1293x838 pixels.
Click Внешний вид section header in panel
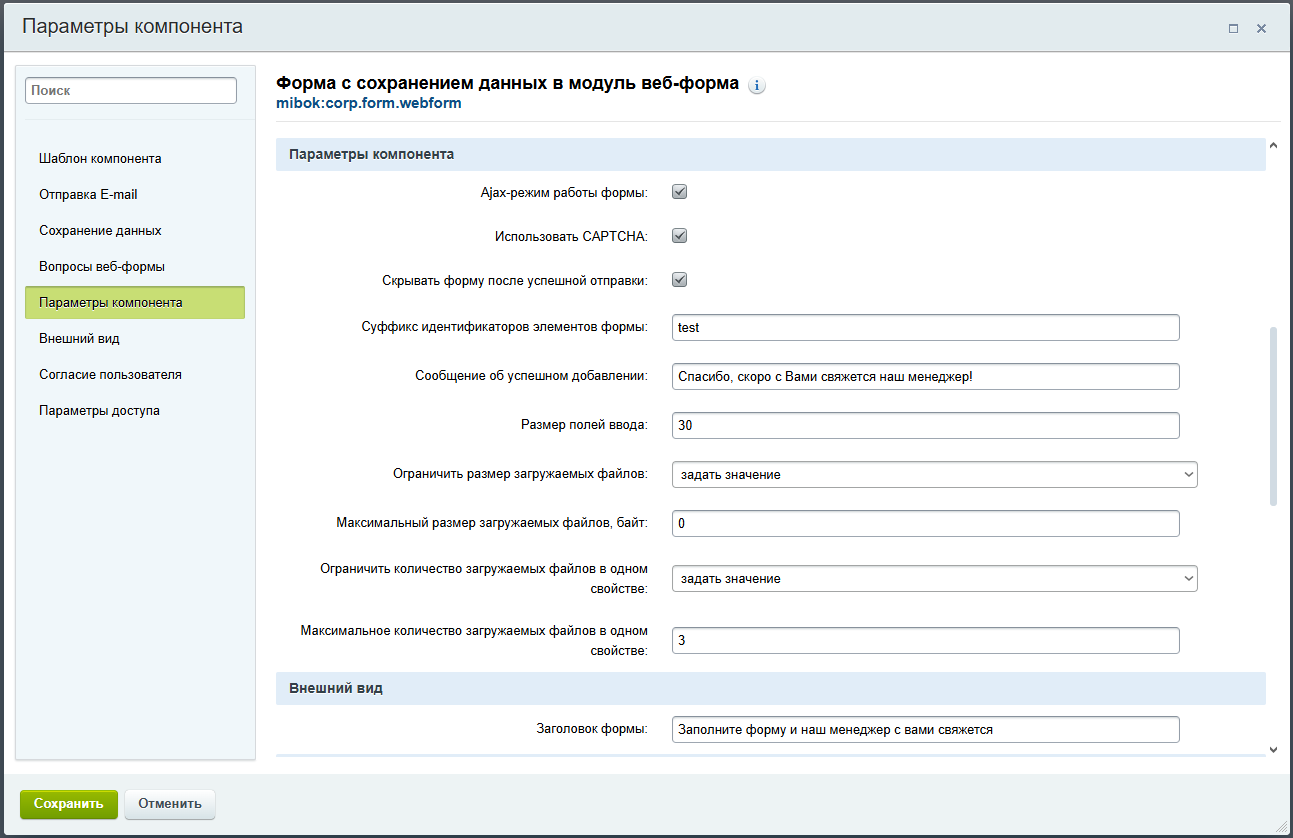(x=771, y=688)
